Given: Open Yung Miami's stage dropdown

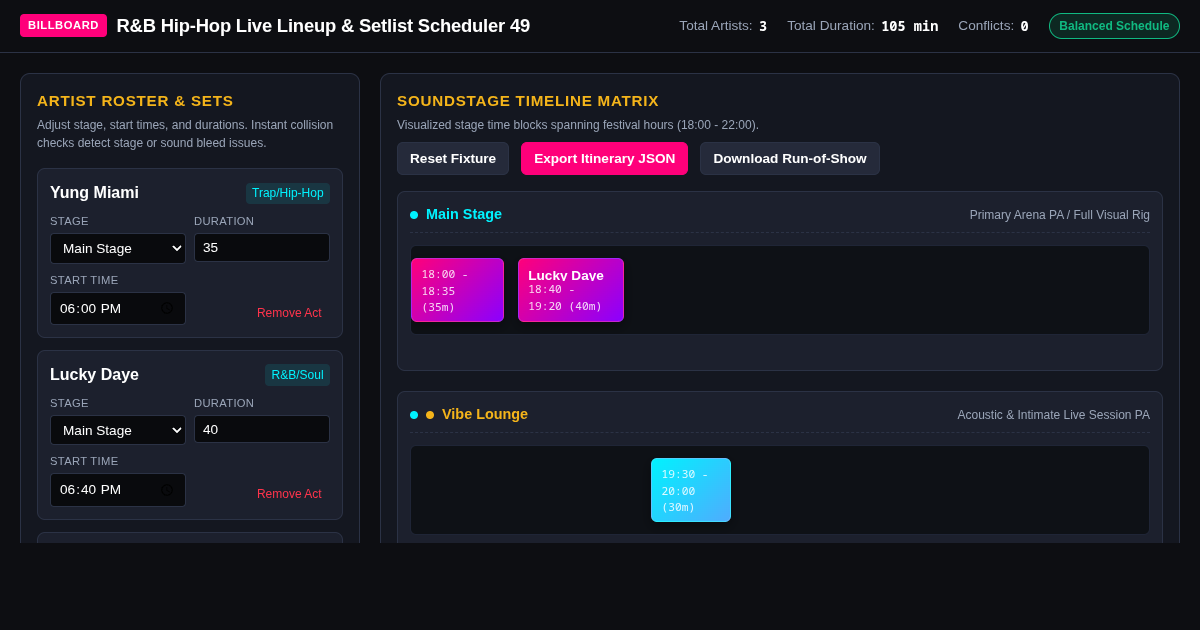Looking at the screenshot, I should click(118, 248).
